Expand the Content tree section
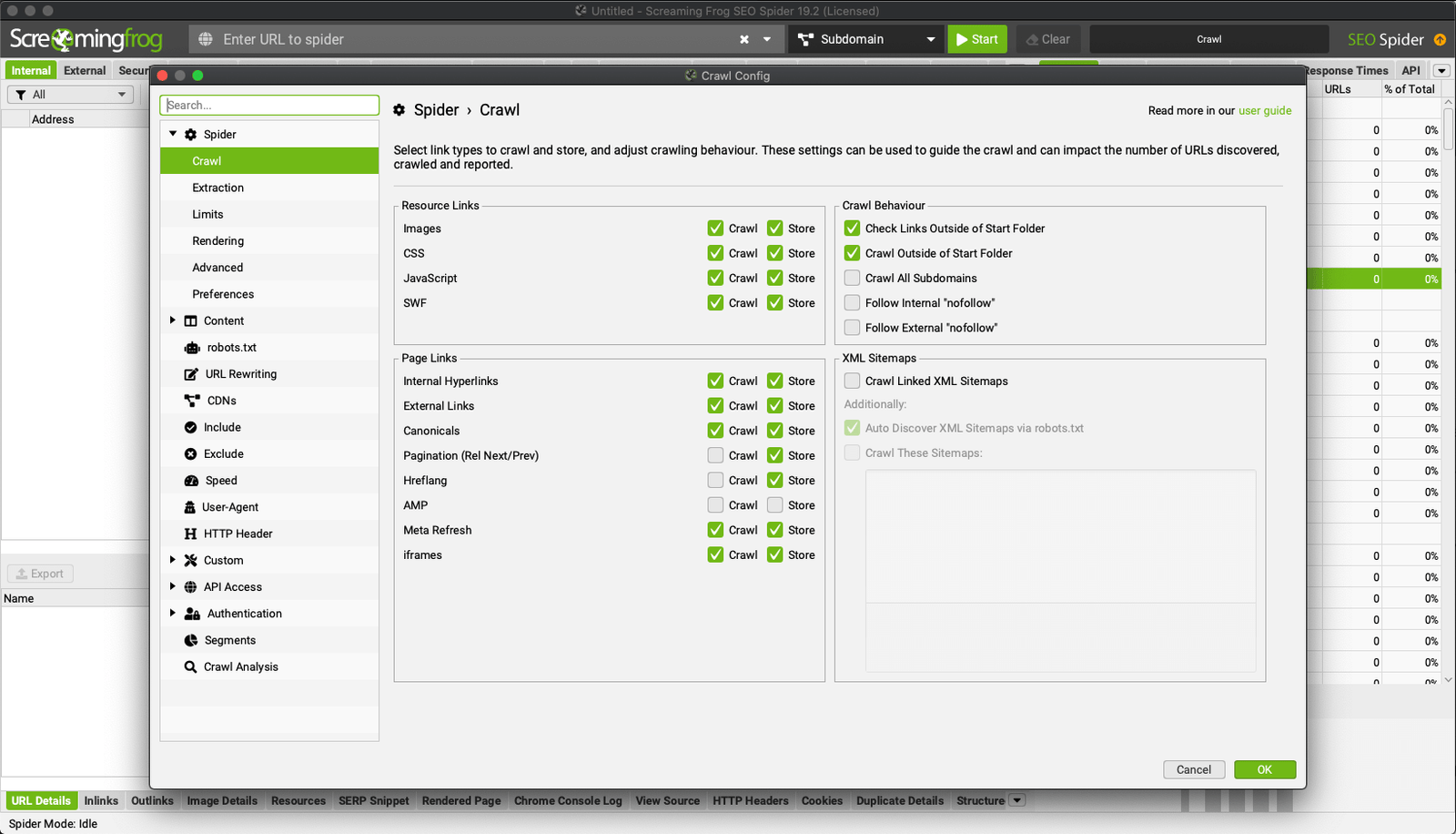 (x=173, y=320)
